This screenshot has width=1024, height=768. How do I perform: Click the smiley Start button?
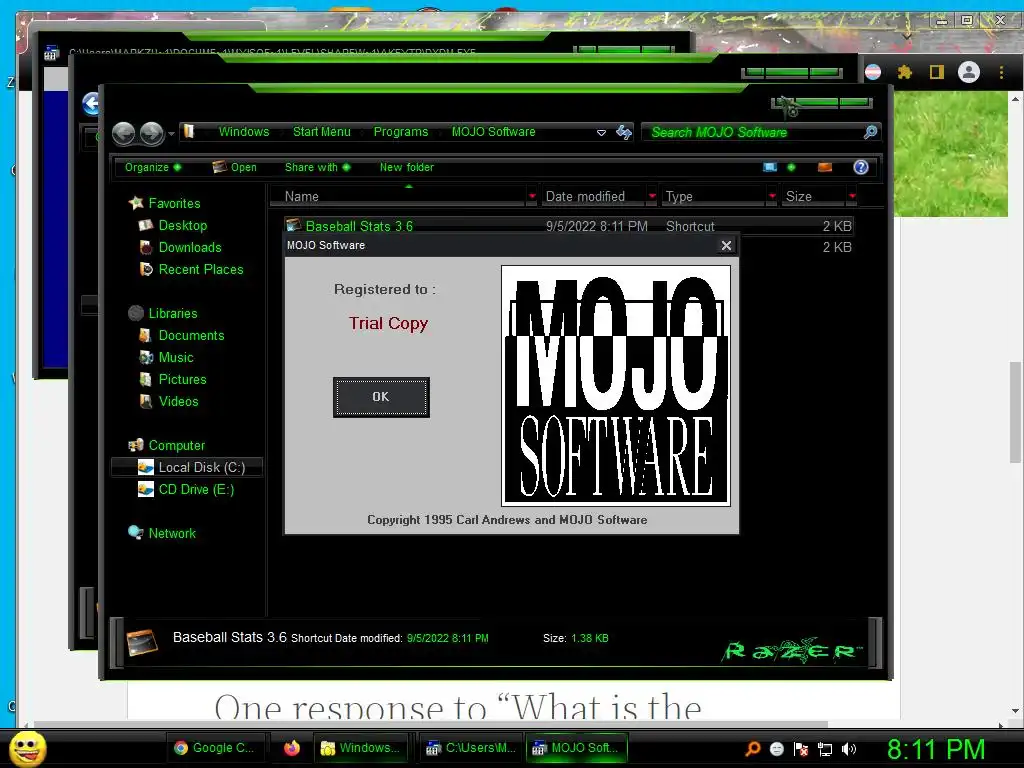27,748
